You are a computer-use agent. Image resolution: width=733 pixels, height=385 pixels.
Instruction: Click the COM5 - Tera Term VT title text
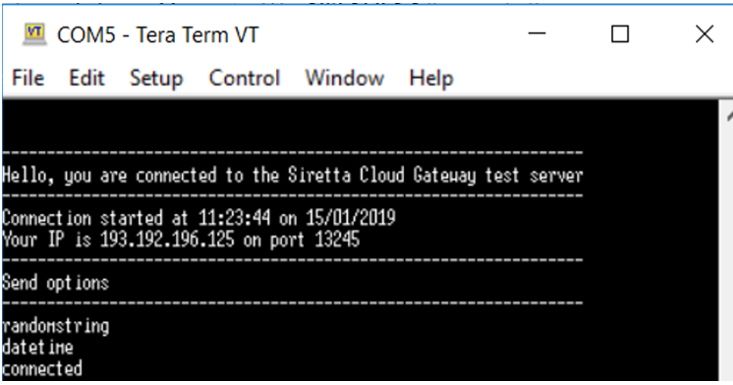(158, 35)
